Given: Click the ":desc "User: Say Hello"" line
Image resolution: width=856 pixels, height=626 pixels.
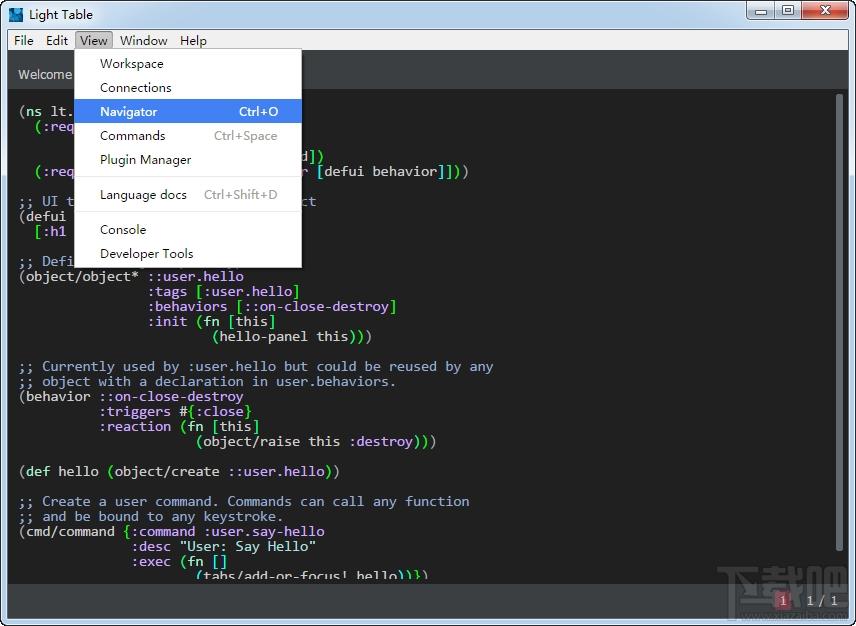Looking at the screenshot, I should pyautogui.click(x=224, y=546).
